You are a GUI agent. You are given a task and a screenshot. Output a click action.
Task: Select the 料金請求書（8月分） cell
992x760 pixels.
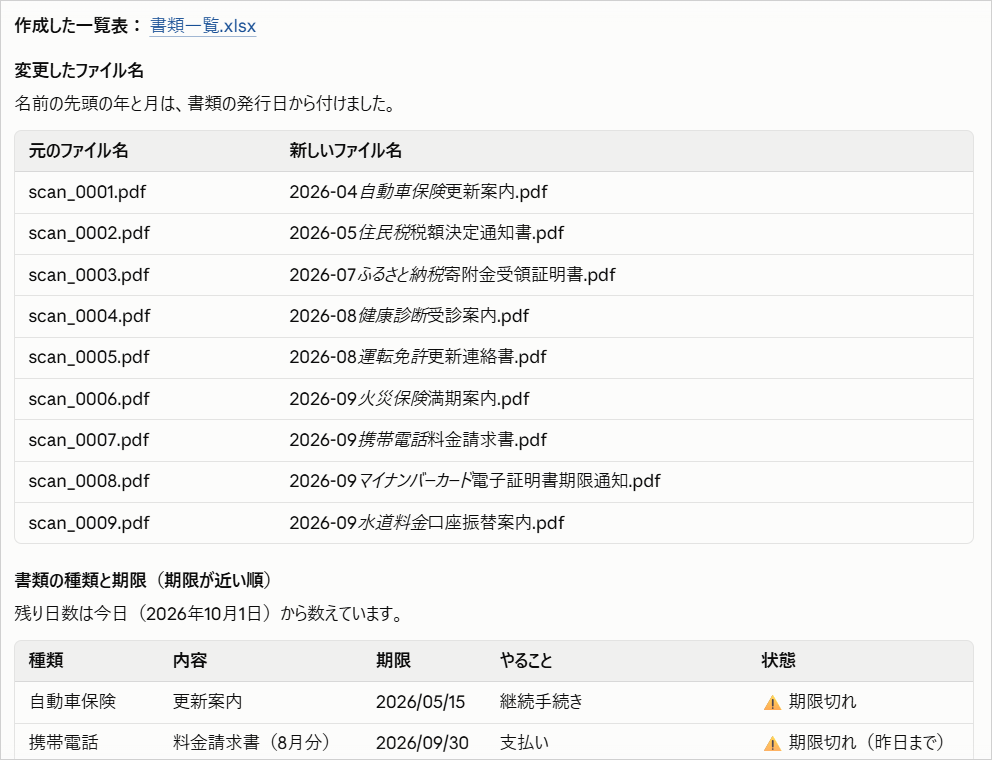(x=251, y=743)
